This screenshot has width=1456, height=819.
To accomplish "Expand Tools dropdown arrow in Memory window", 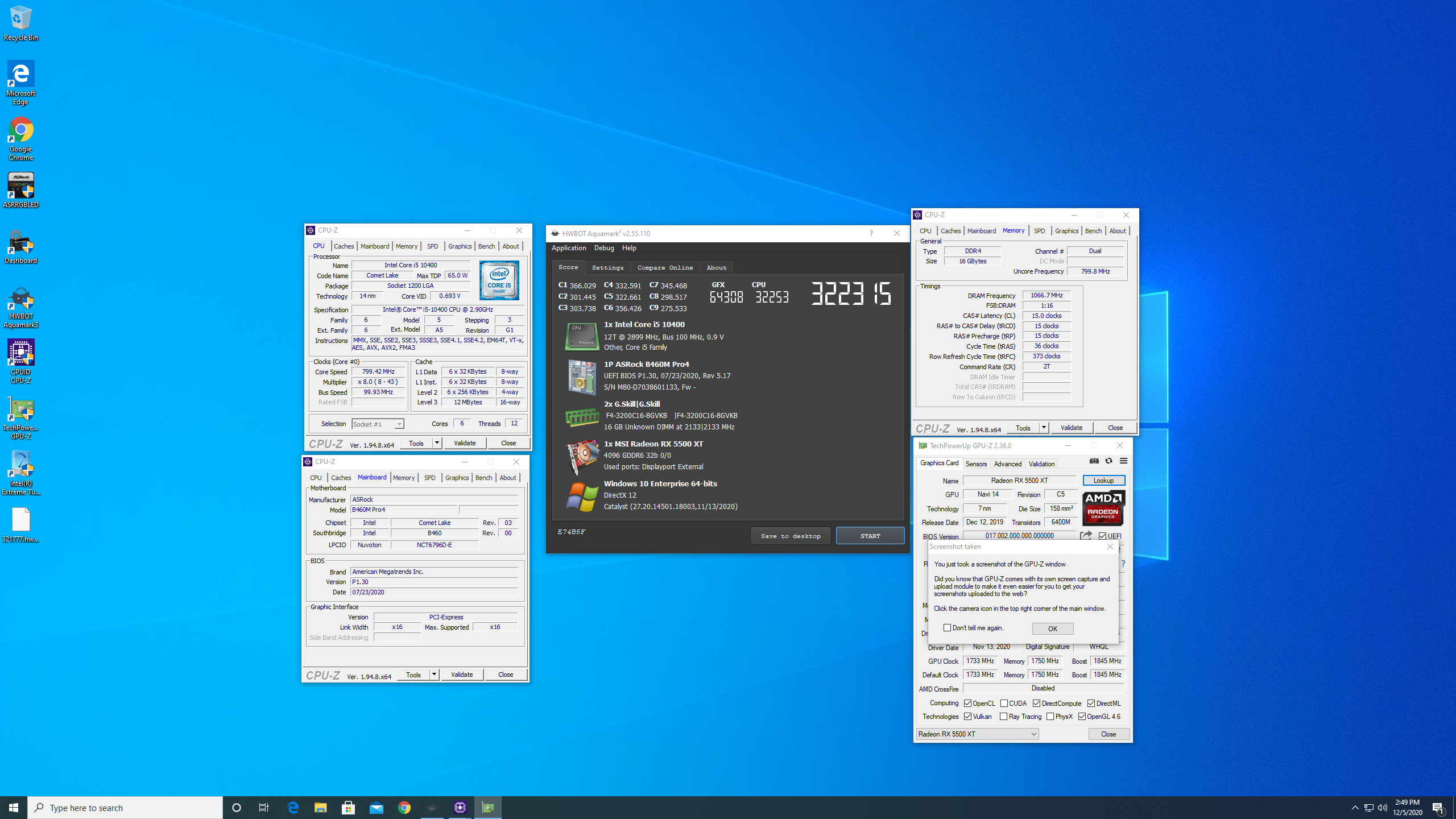I will pos(1044,428).
